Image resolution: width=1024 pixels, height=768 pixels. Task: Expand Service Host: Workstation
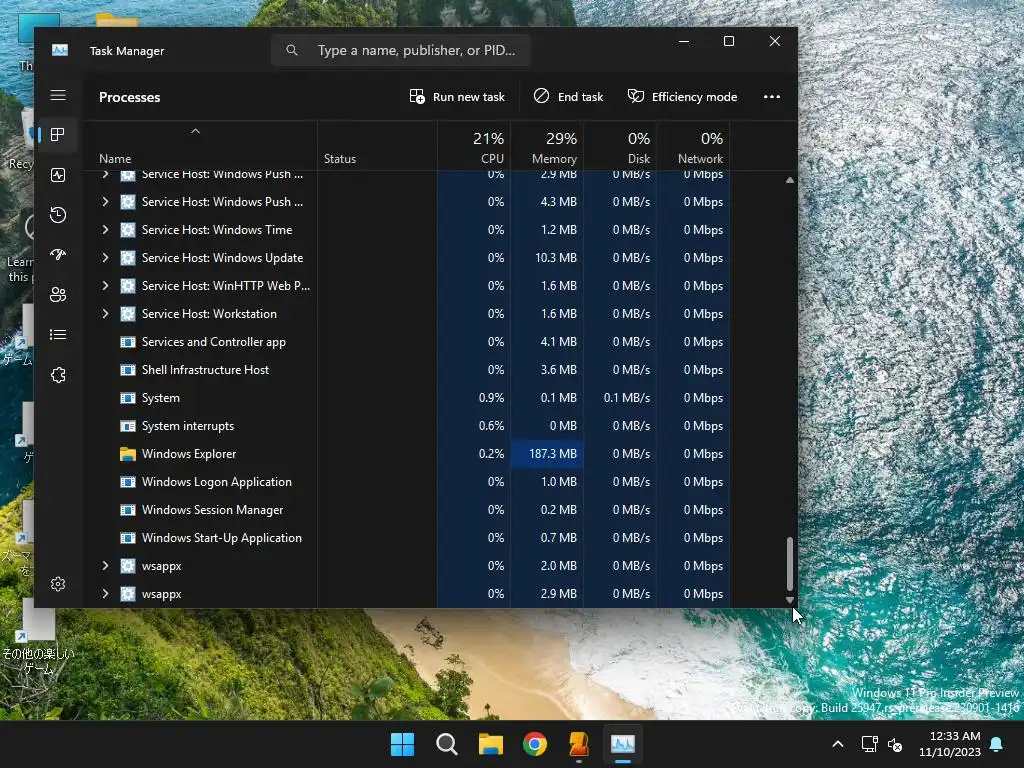click(105, 314)
